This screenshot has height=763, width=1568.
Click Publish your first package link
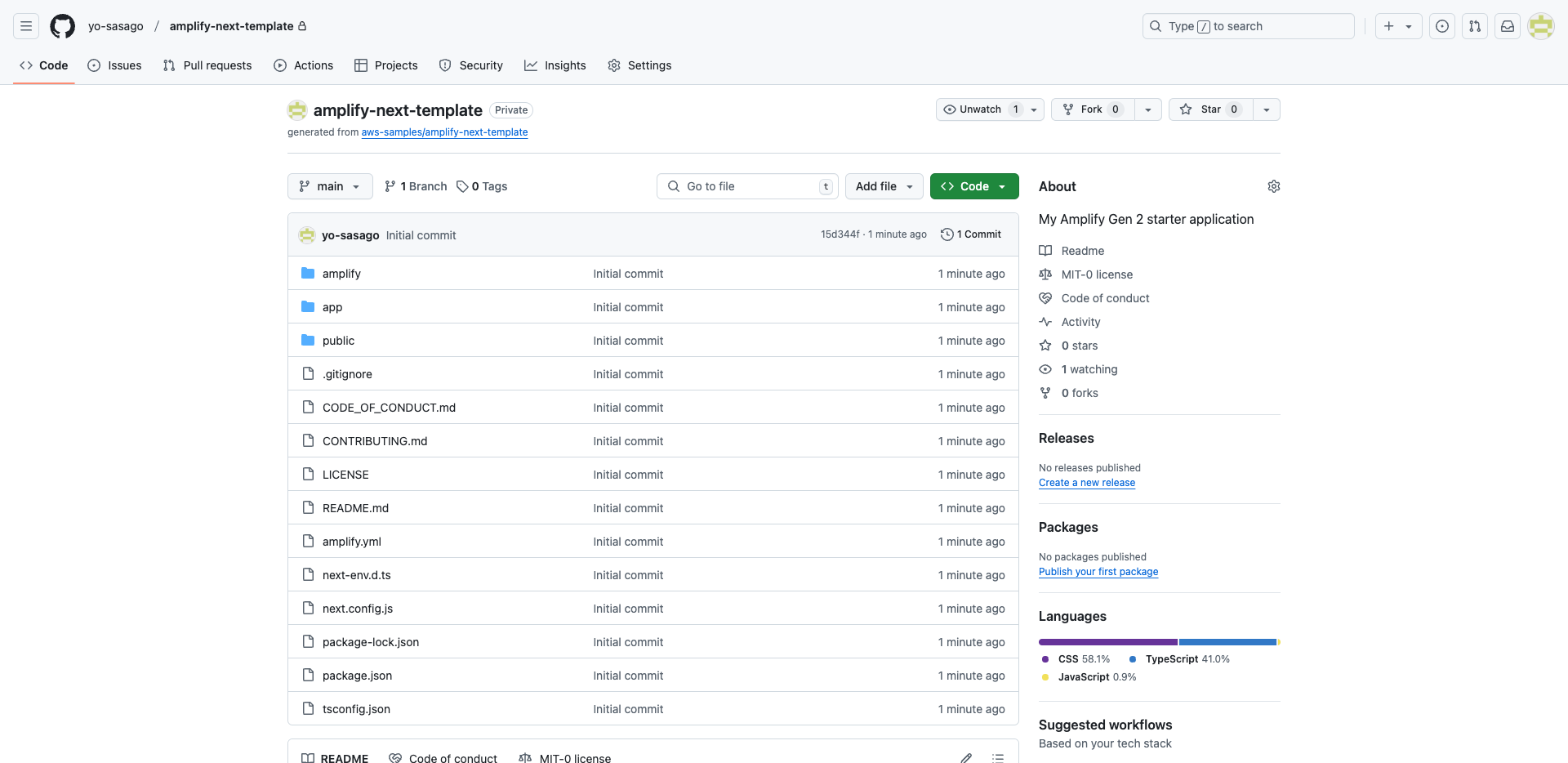click(1098, 572)
